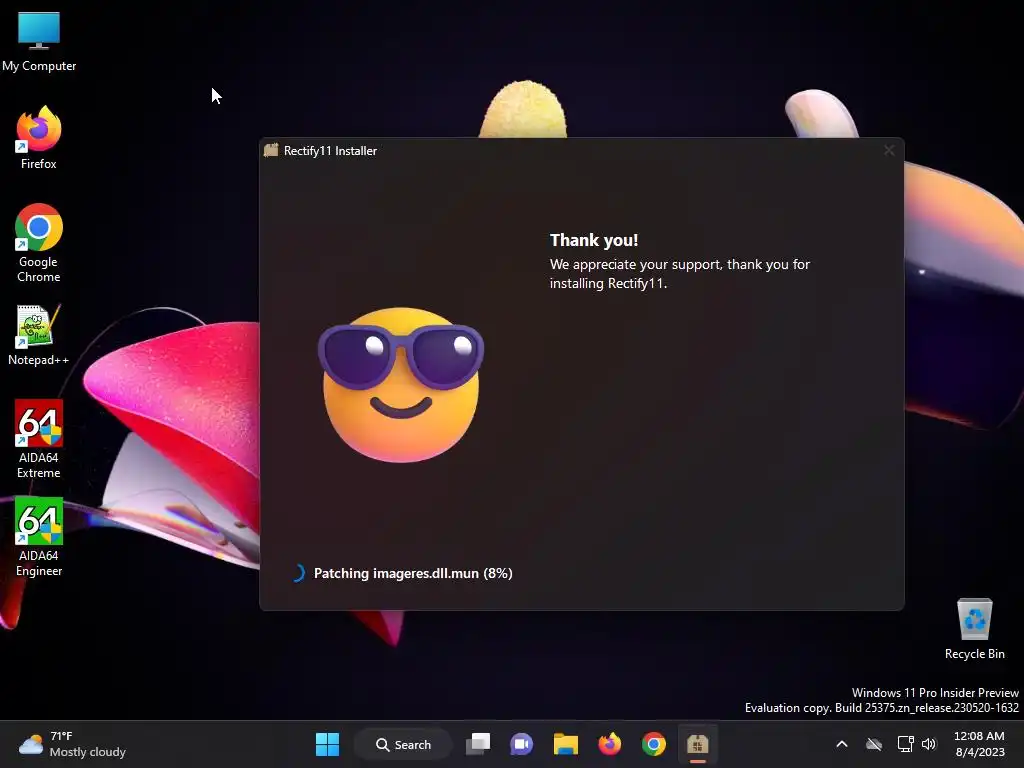This screenshot has width=1024, height=768.
Task: Open the My Computer desktop icon
Action: click(39, 40)
